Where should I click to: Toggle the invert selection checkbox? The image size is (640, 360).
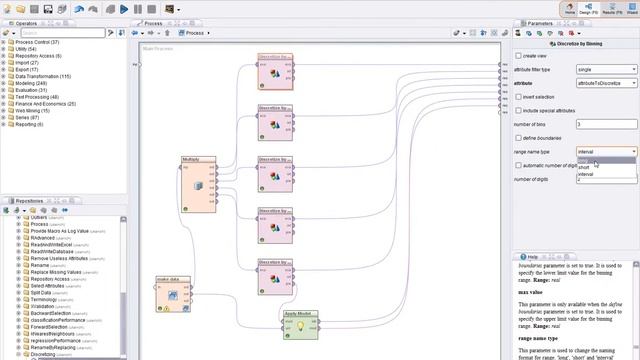pyautogui.click(x=518, y=97)
